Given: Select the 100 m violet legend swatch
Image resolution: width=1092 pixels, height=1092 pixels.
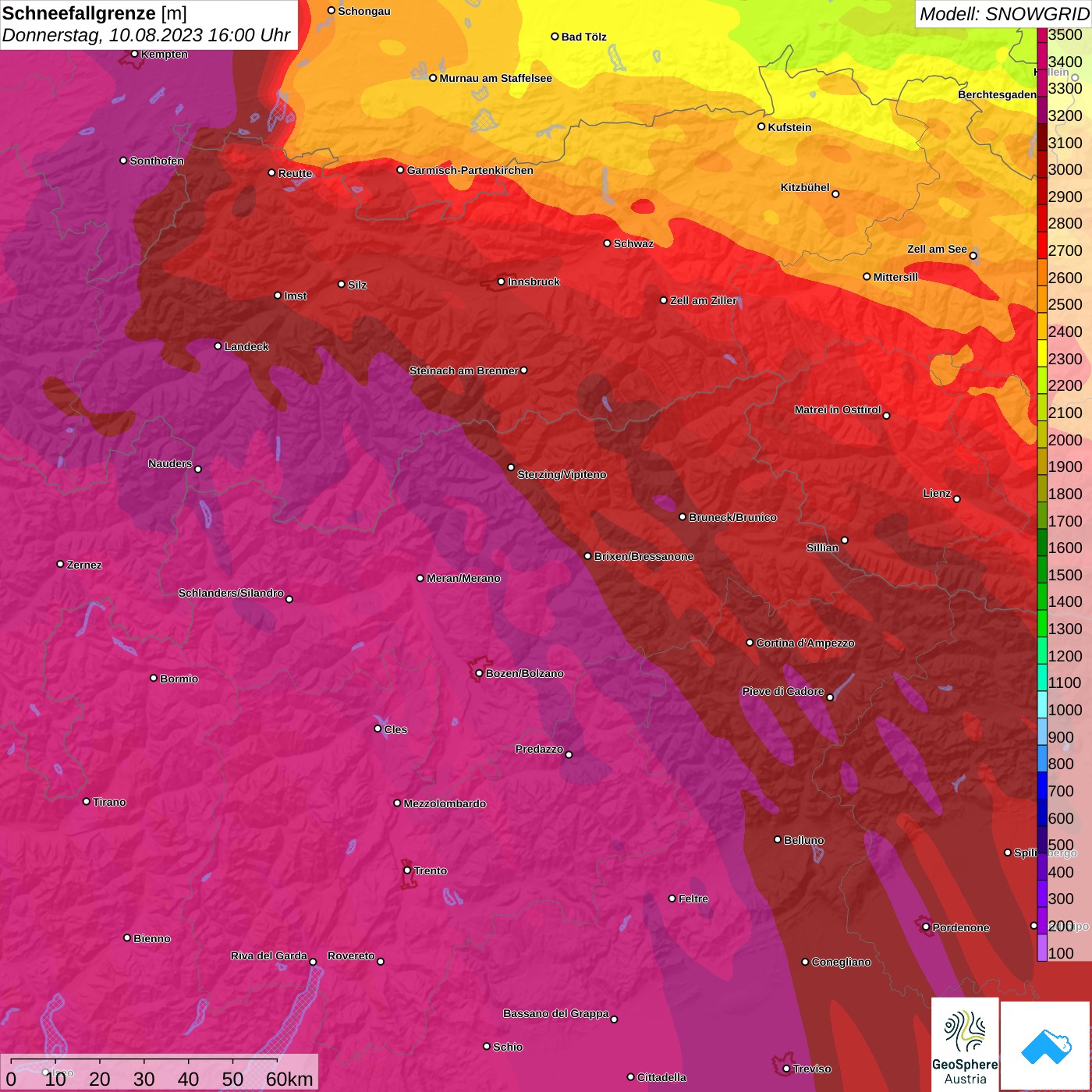Looking at the screenshot, I should pos(1042,948).
